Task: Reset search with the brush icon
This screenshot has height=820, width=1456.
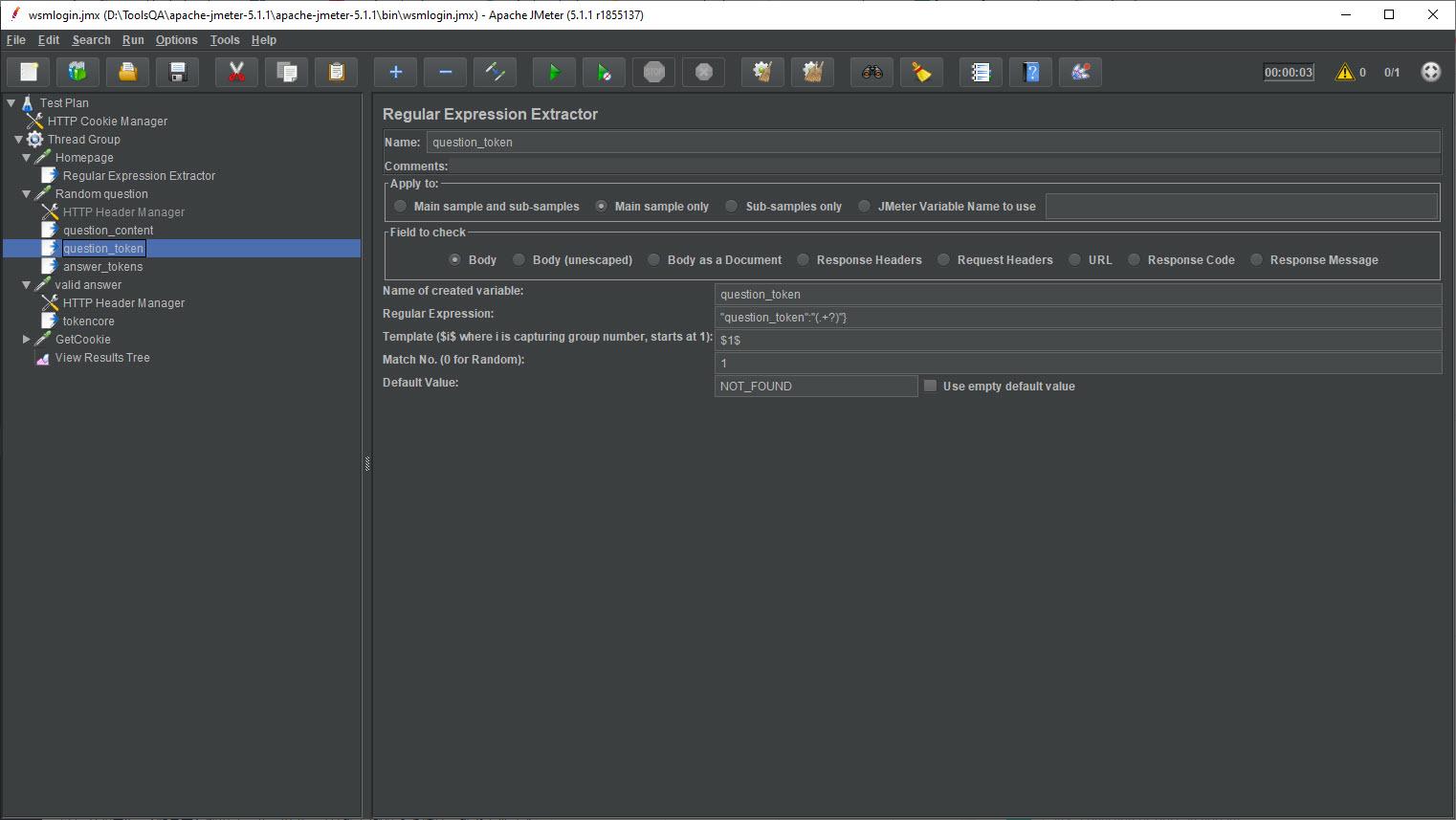Action: (x=921, y=72)
